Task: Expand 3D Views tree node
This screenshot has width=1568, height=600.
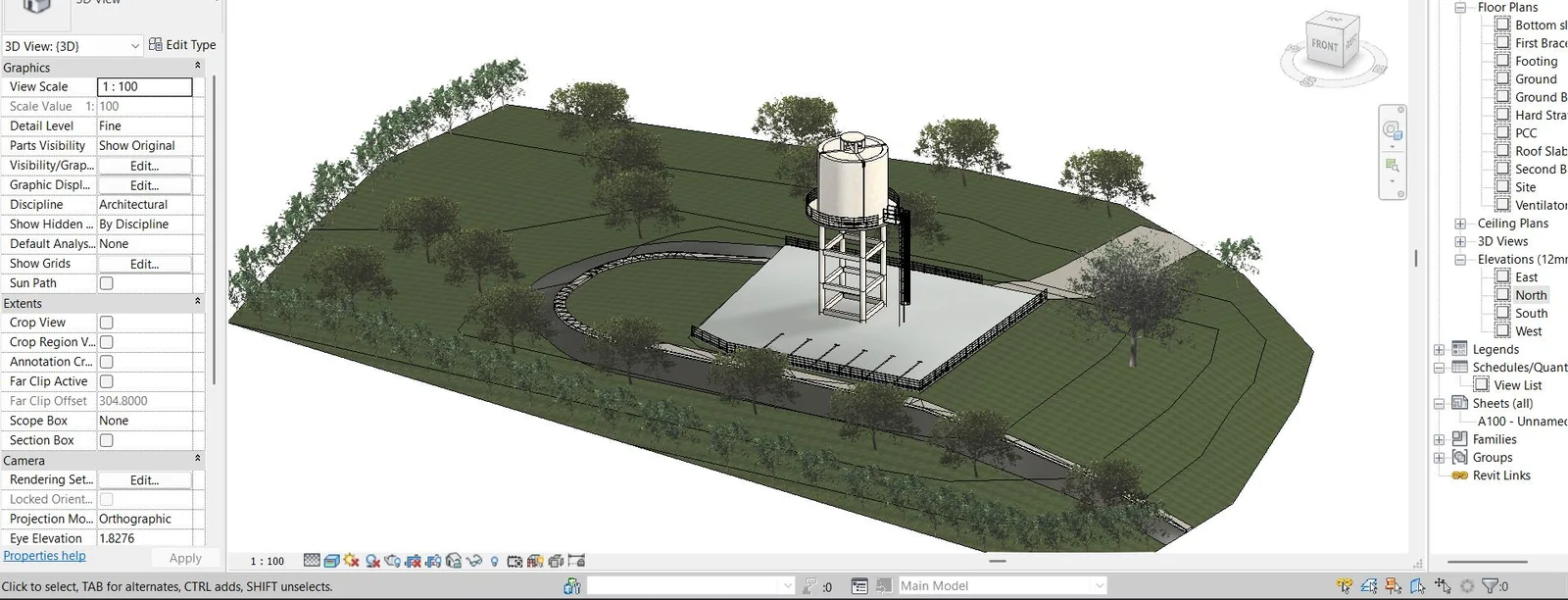Action: pos(1460,241)
